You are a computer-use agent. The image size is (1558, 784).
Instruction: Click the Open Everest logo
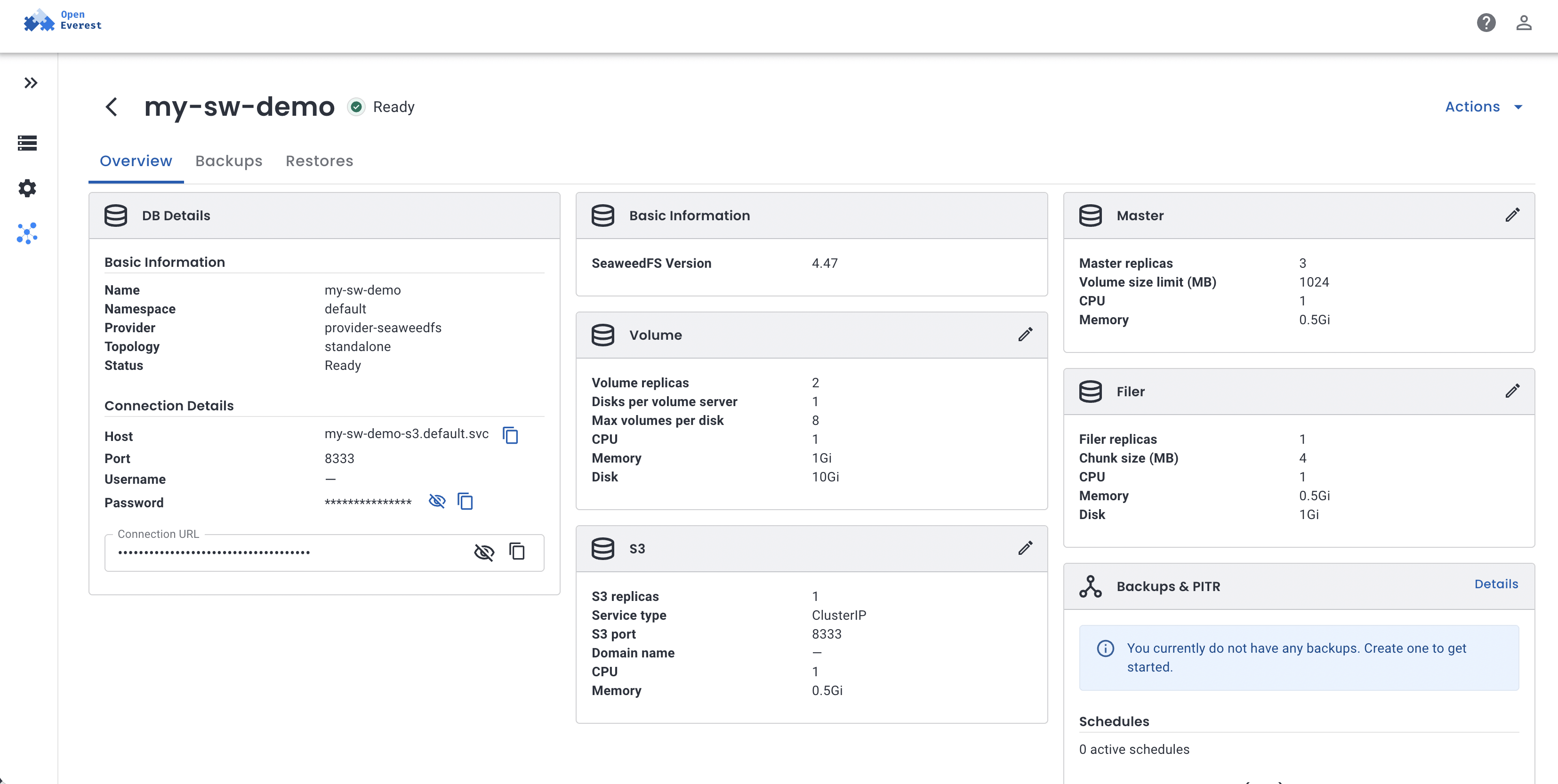(62, 20)
